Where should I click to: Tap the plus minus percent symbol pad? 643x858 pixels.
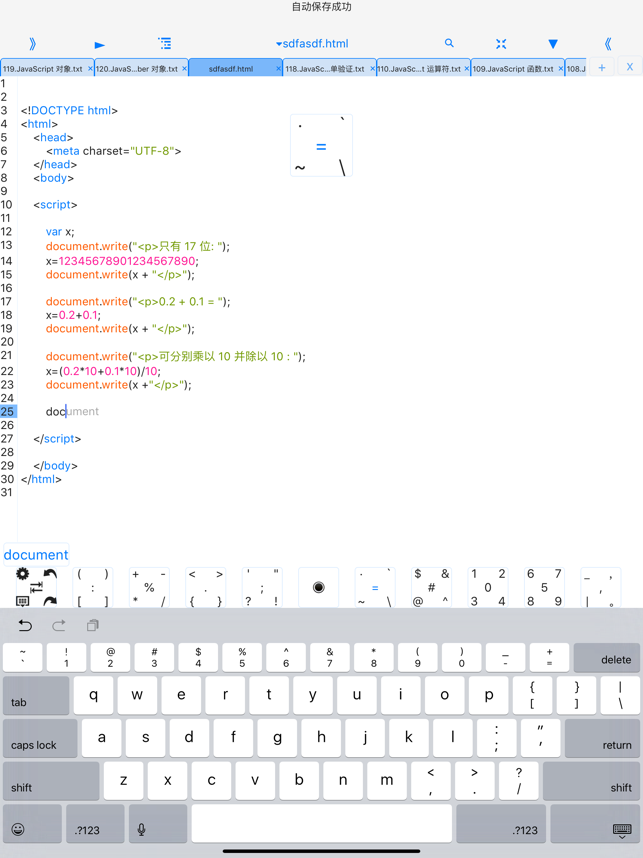(149, 587)
